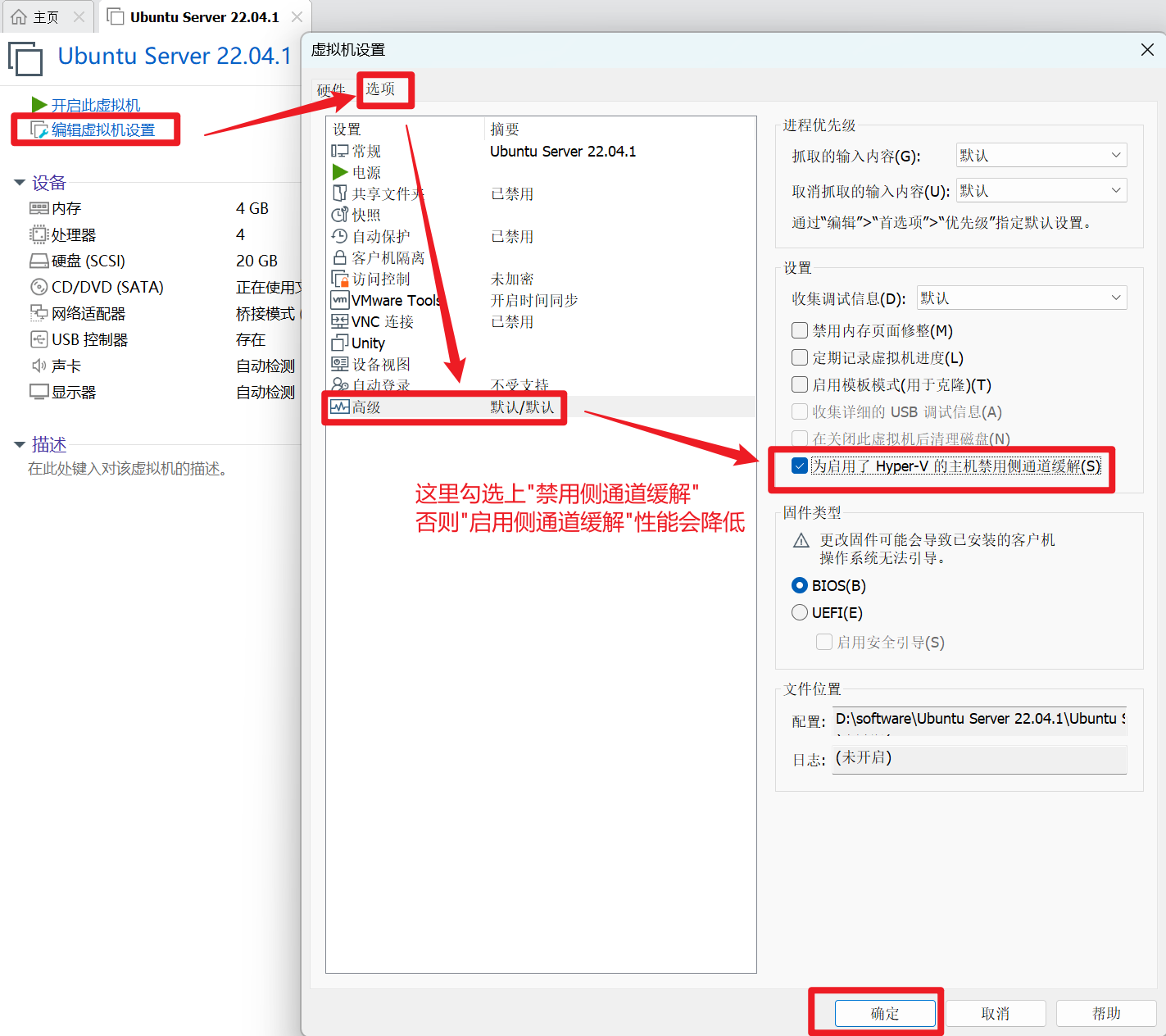Close the Ubuntu Server 22.04.1 tab

pos(297,16)
